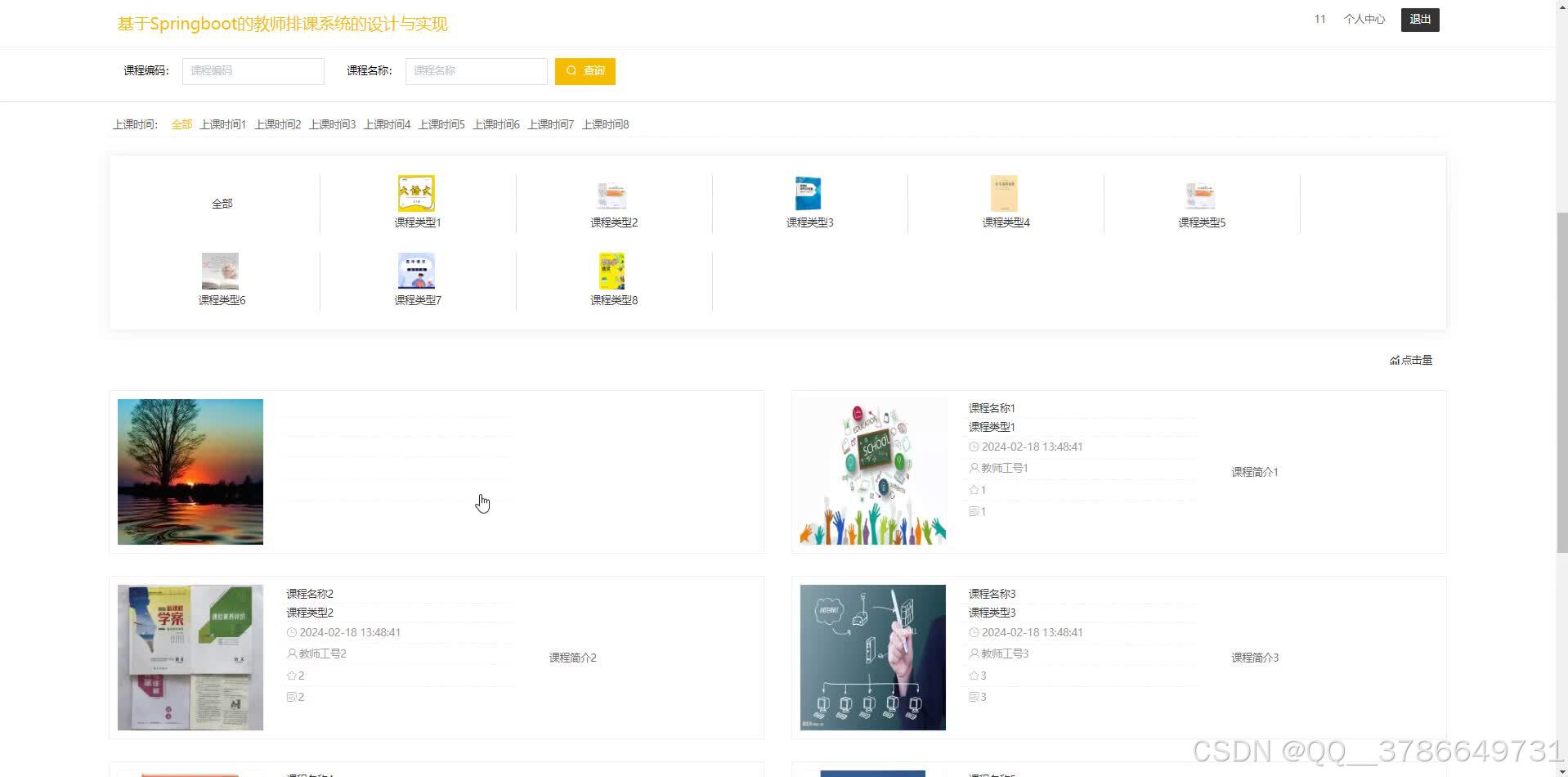
Task: Click the user icon beside 教师工号3
Action: coord(974,653)
